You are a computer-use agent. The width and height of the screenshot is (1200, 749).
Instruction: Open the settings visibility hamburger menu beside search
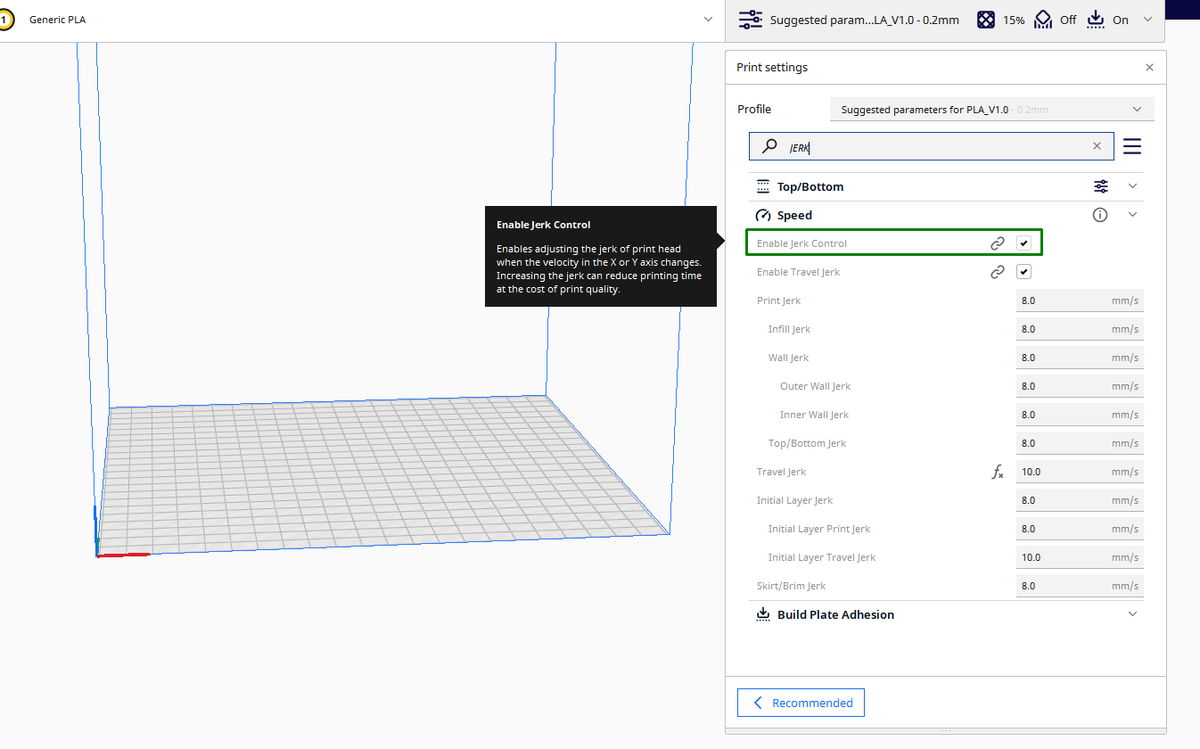pos(1131,146)
